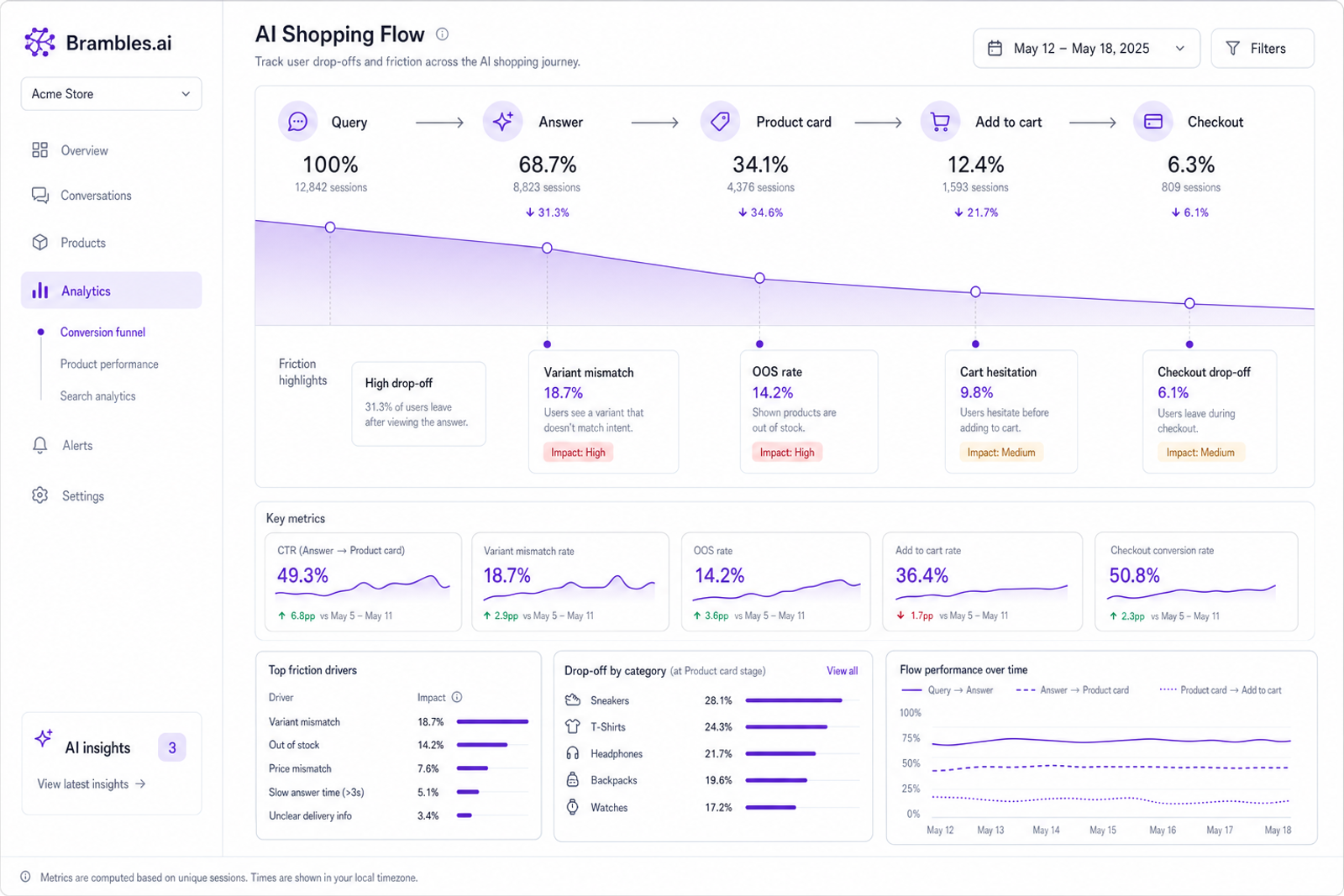This screenshot has height=896, width=1344.
Task: Open Search analytics subpage
Action: [97, 396]
